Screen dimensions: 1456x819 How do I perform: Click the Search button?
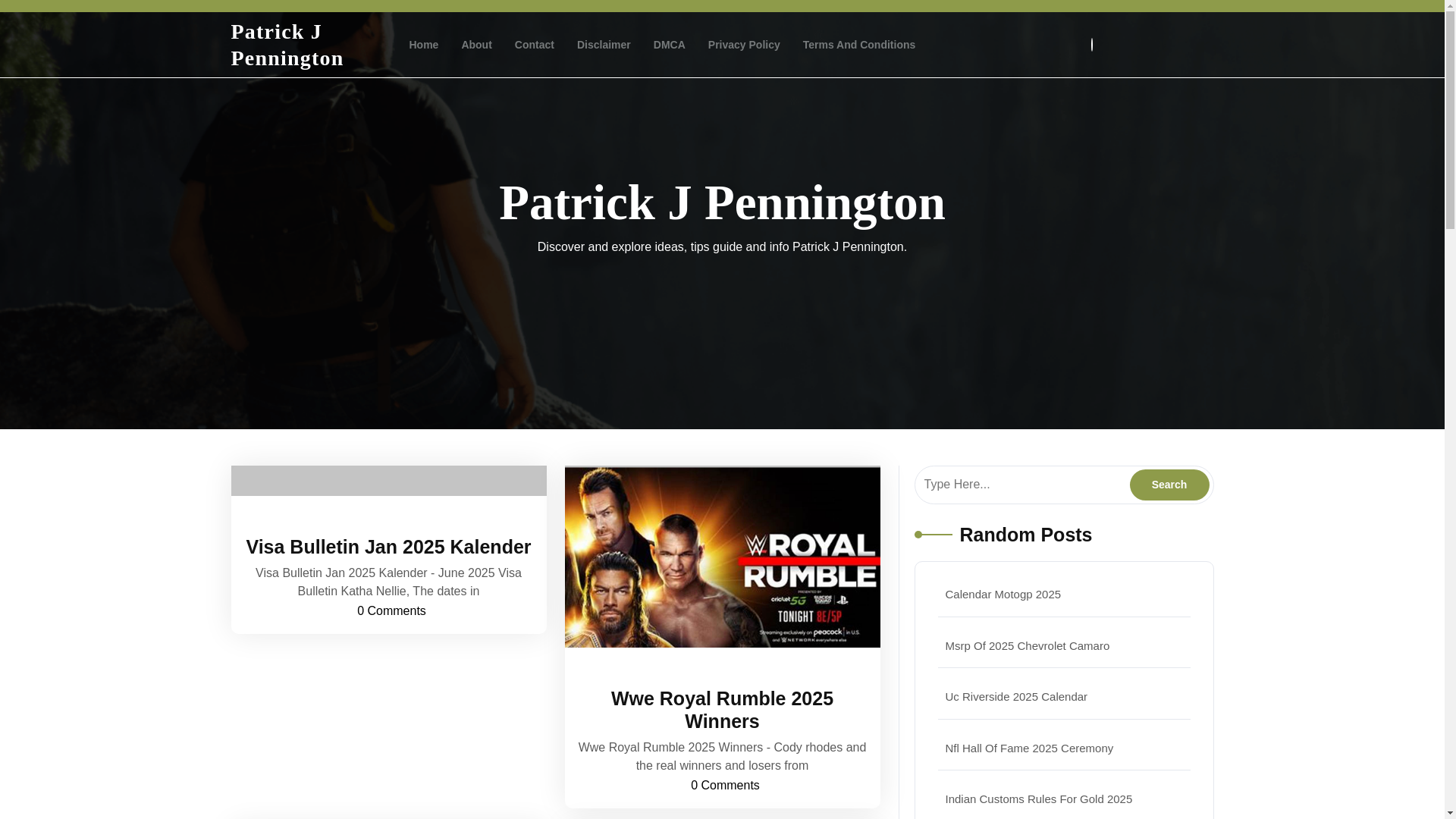click(x=1169, y=485)
